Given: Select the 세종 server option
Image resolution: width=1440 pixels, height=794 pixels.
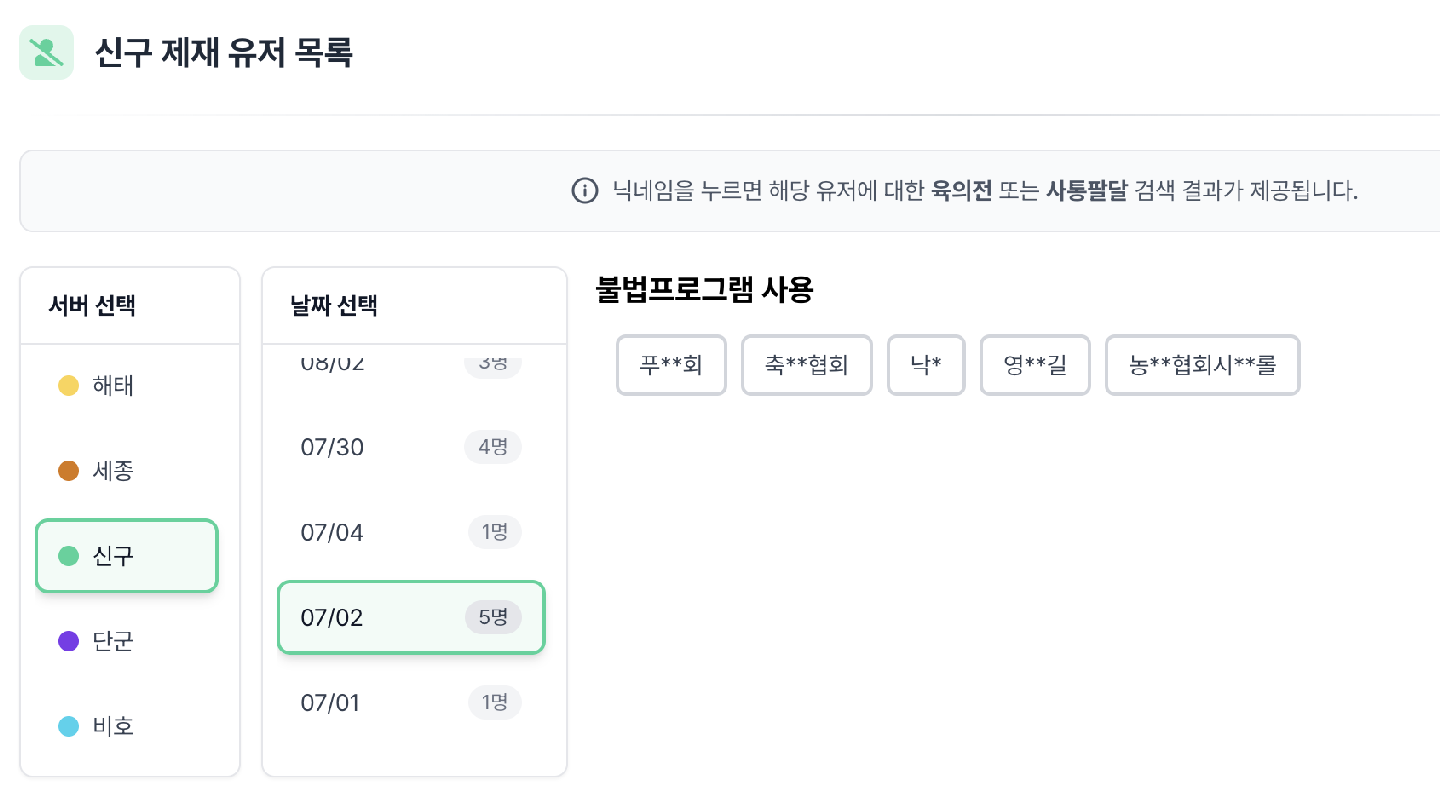Looking at the screenshot, I should 127,471.
